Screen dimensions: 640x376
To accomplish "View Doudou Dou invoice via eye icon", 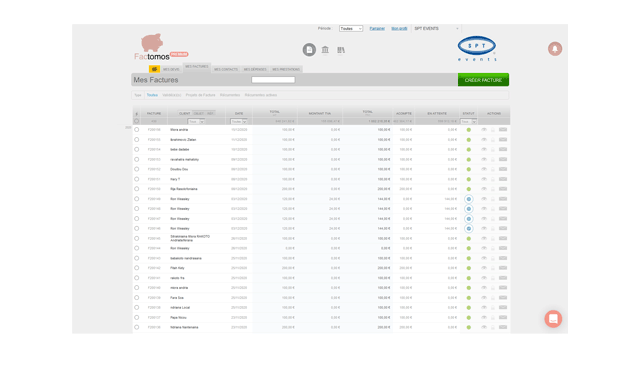I will click(x=484, y=169).
